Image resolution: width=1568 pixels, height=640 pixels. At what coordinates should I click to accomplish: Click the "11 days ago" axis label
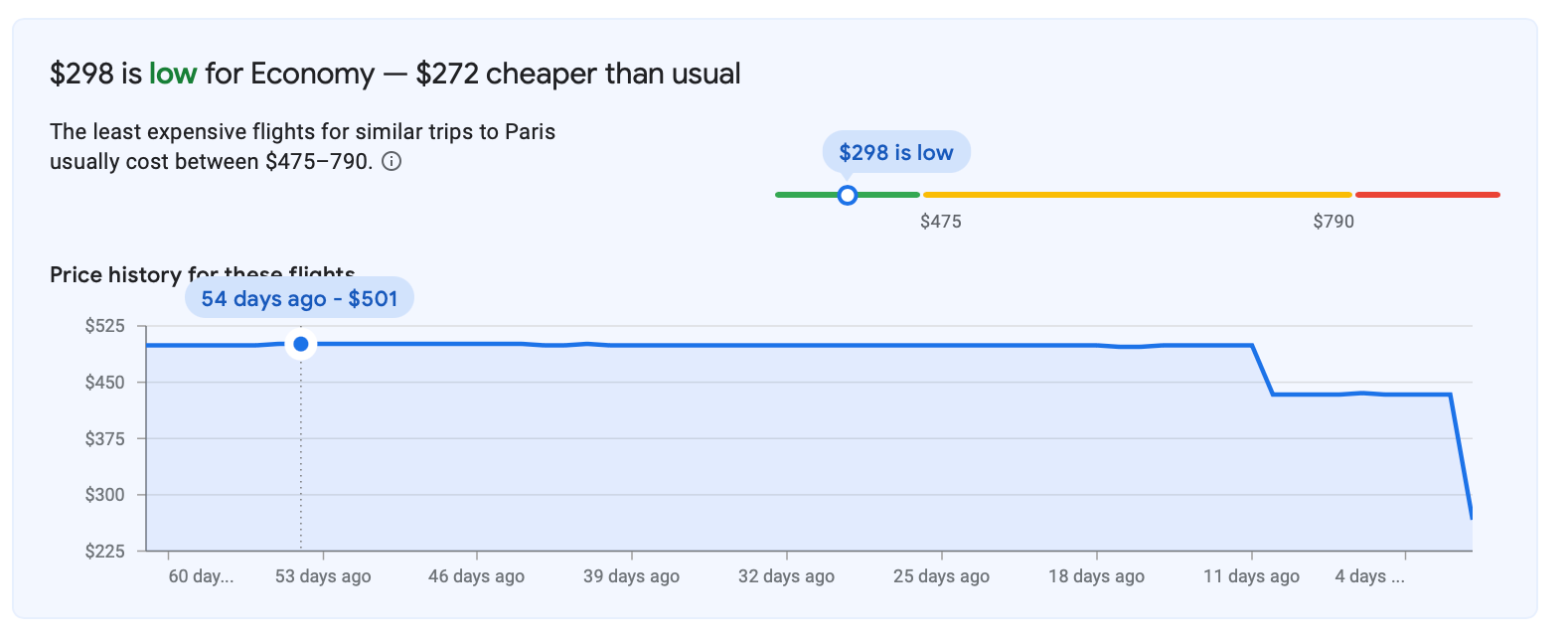tap(1251, 576)
